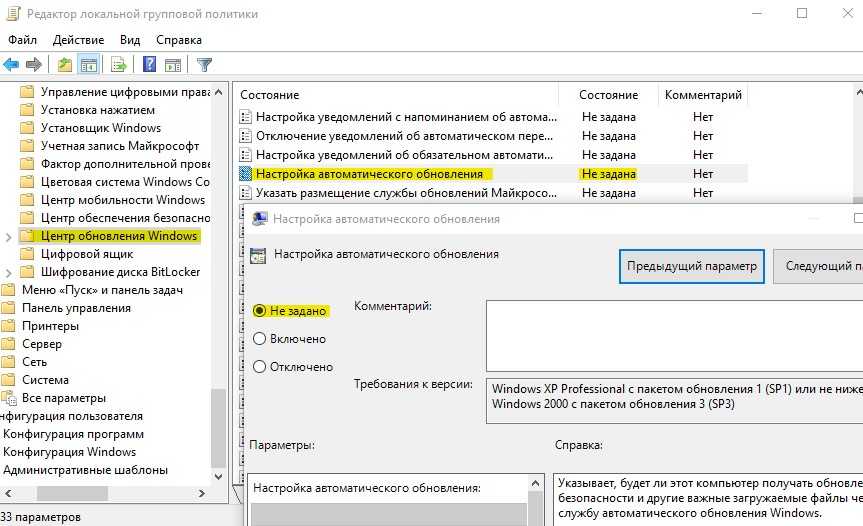Click the Up one level folder icon
Screen dimensions: 863x526
click(64, 65)
